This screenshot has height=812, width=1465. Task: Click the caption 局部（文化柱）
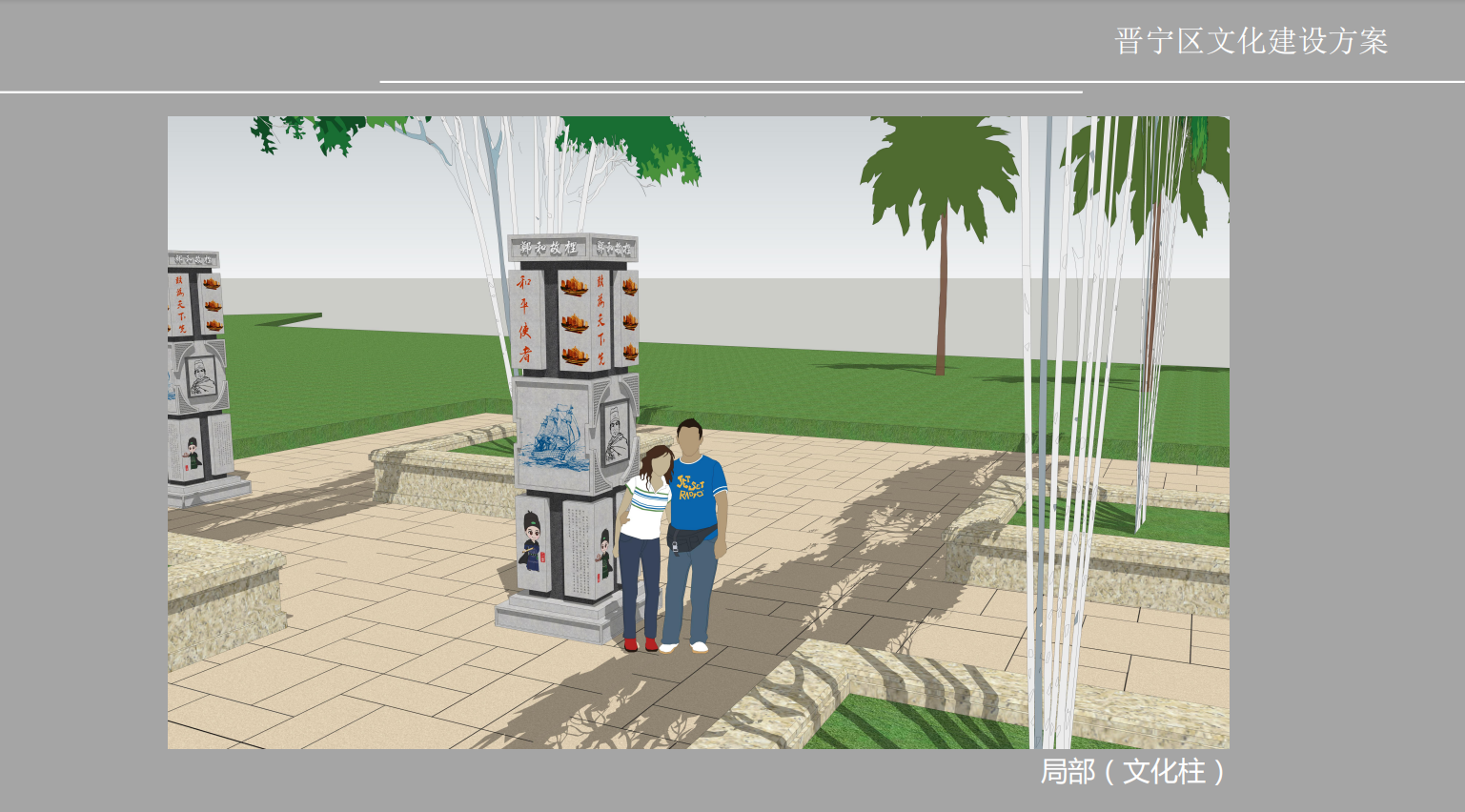click(x=1132, y=771)
